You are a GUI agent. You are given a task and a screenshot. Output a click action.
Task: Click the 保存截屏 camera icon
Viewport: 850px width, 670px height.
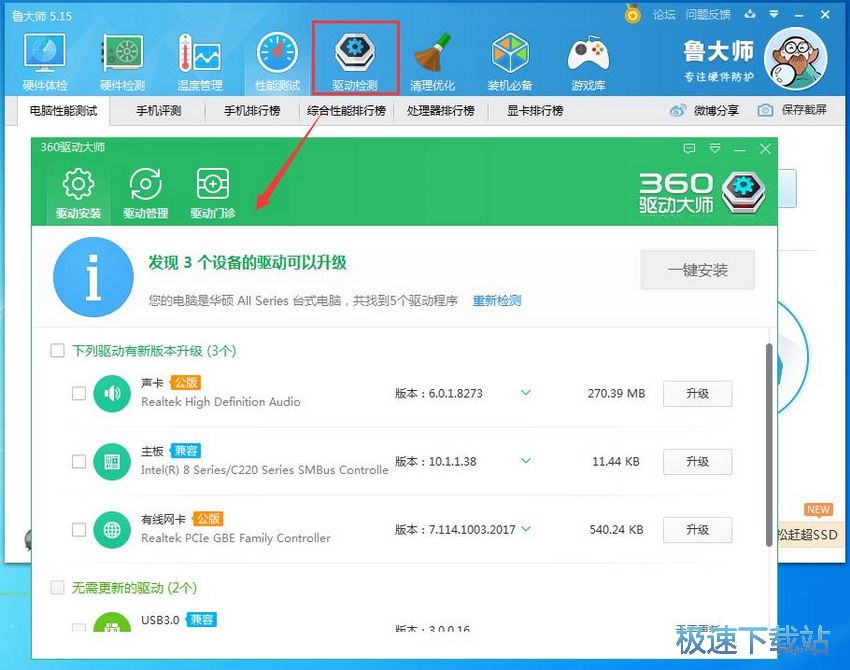[765, 111]
